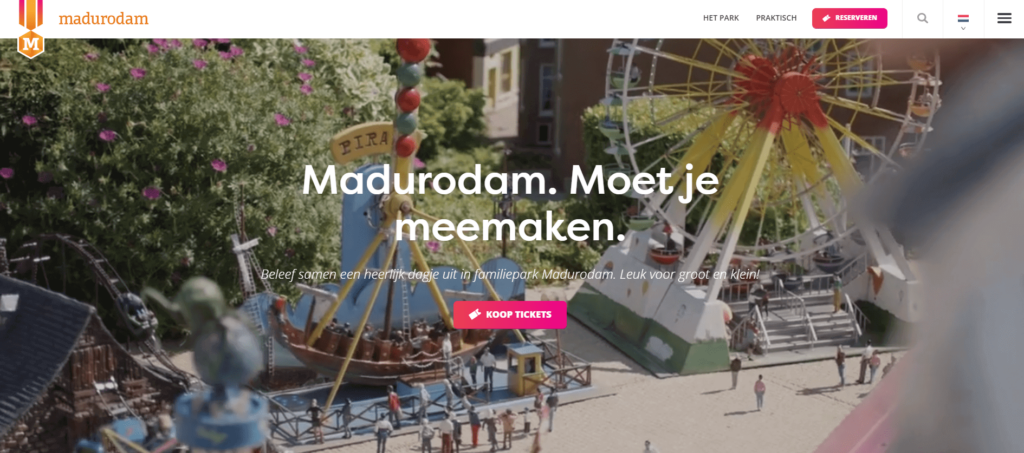1024x453 pixels.
Task: Expand the language chevron below the flag
Action: click(963, 28)
